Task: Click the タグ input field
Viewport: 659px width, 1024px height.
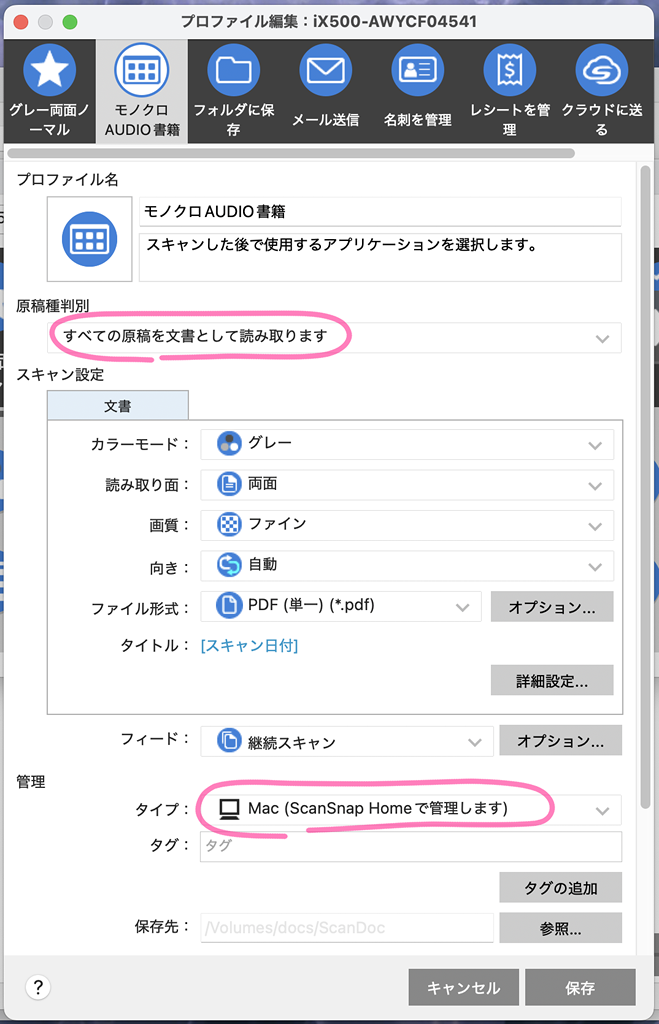Action: click(x=410, y=846)
